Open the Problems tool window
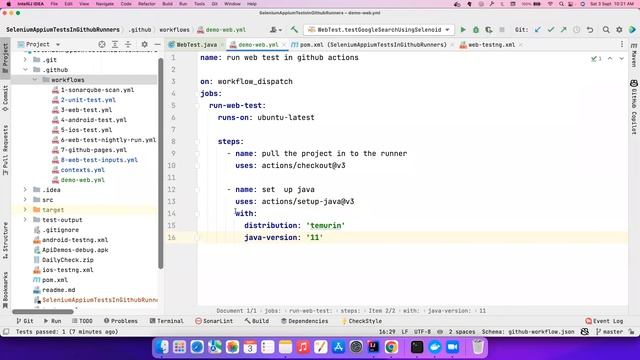 click(x=121, y=321)
